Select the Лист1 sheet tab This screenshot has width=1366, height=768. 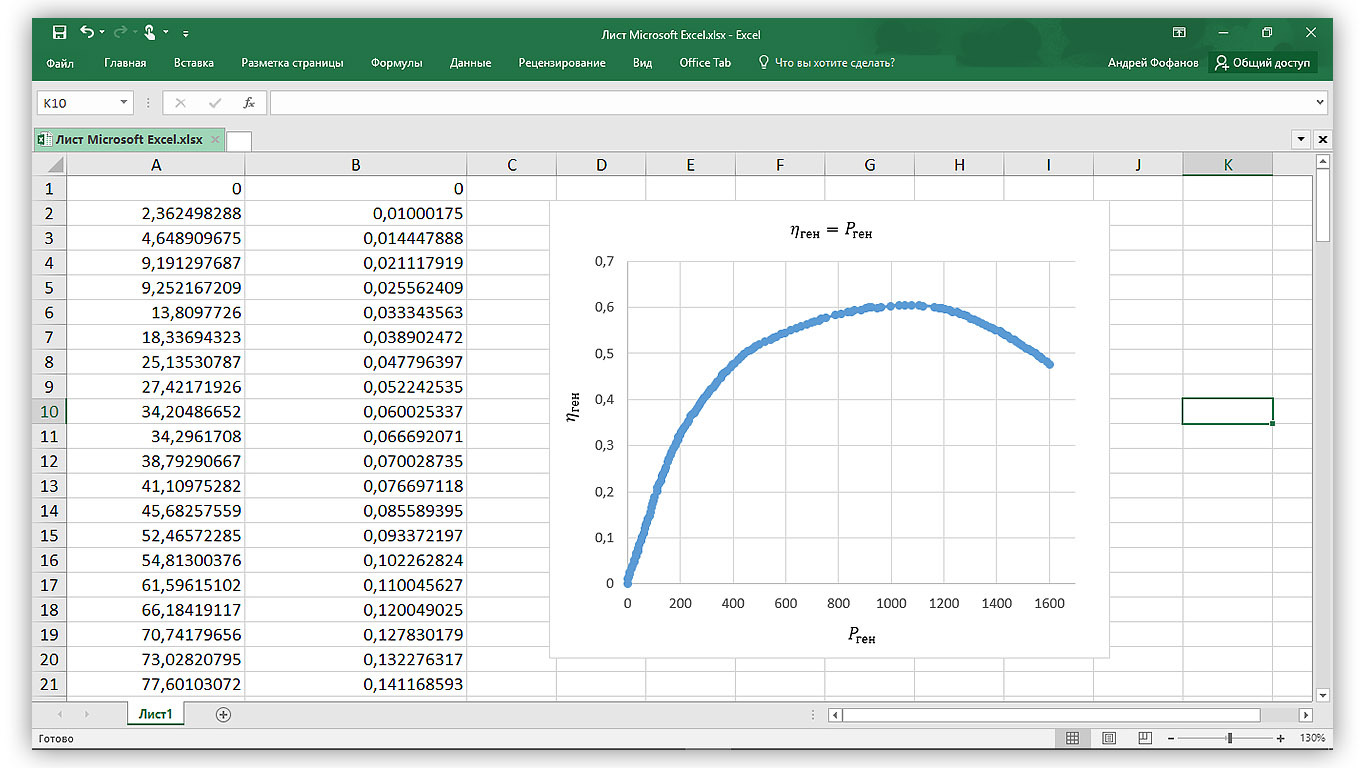[x=156, y=714]
